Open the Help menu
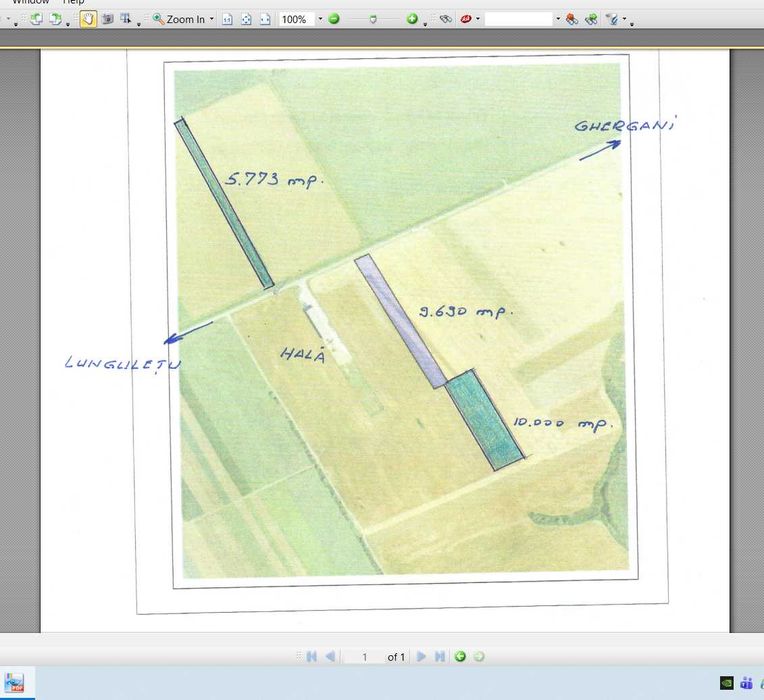The height and width of the screenshot is (700, 764). 73,2
